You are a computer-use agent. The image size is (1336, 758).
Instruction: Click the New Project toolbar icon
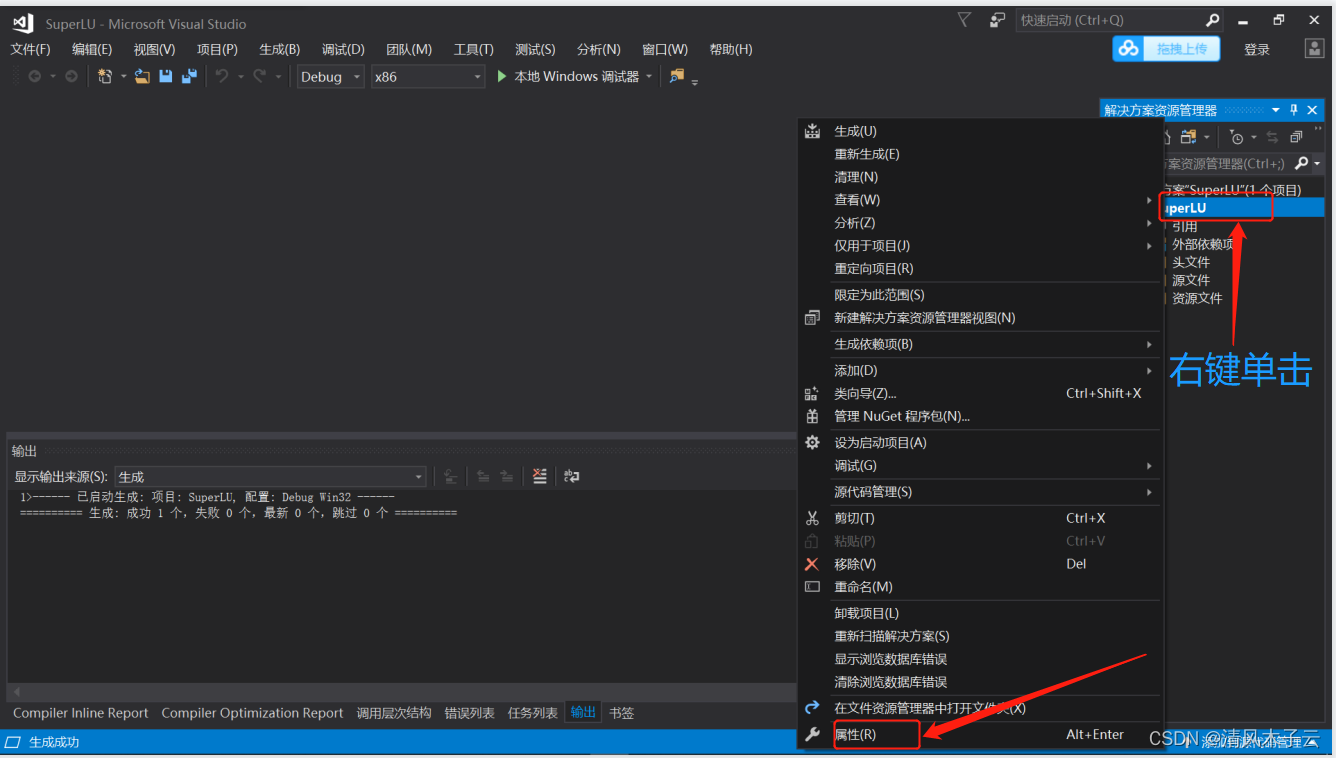(x=105, y=76)
